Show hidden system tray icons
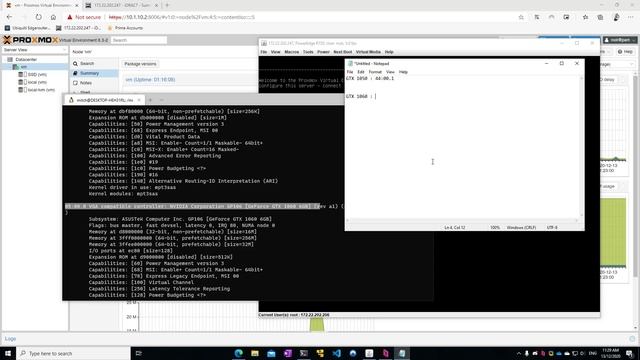Viewport: 640px width, 360px height. click(x=519, y=353)
